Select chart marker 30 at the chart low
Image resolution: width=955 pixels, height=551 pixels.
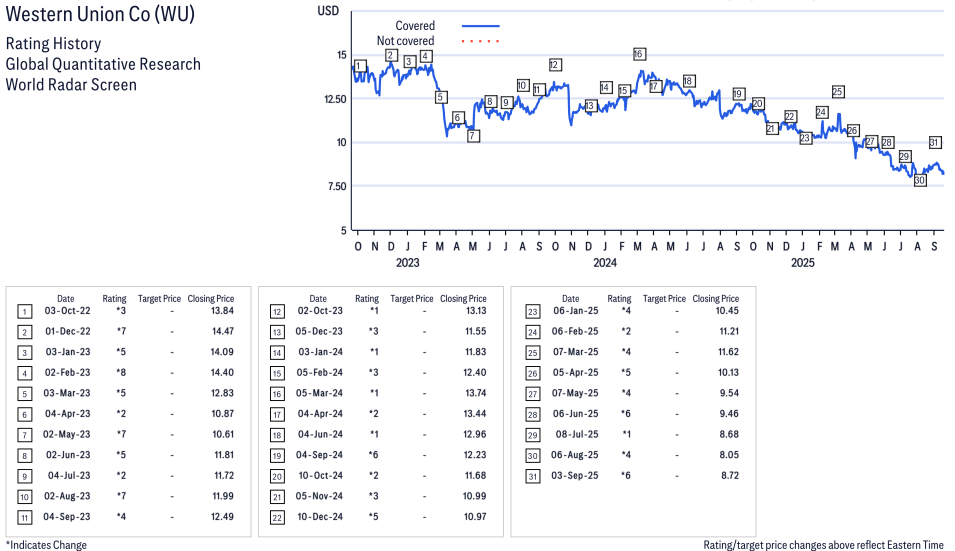(x=920, y=180)
